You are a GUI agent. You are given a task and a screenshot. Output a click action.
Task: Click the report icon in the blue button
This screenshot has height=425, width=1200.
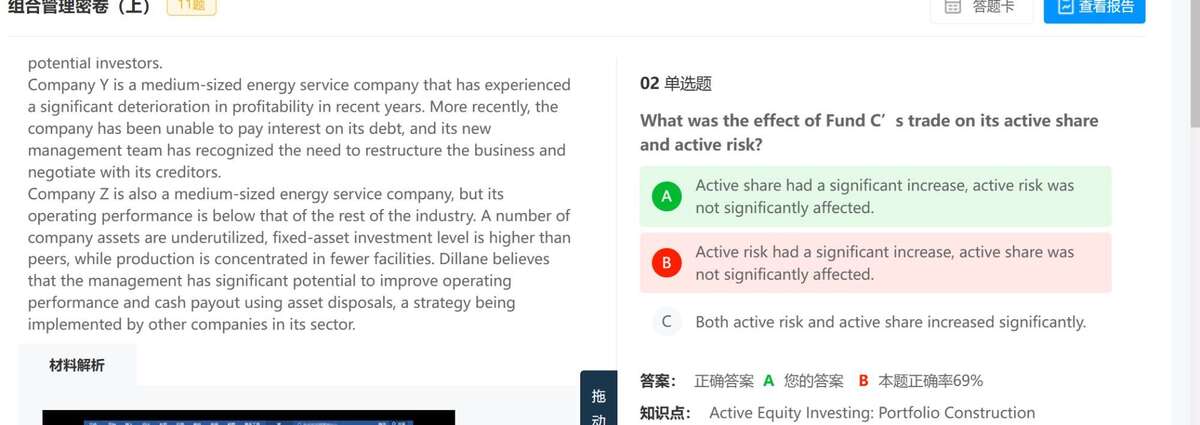point(1065,7)
